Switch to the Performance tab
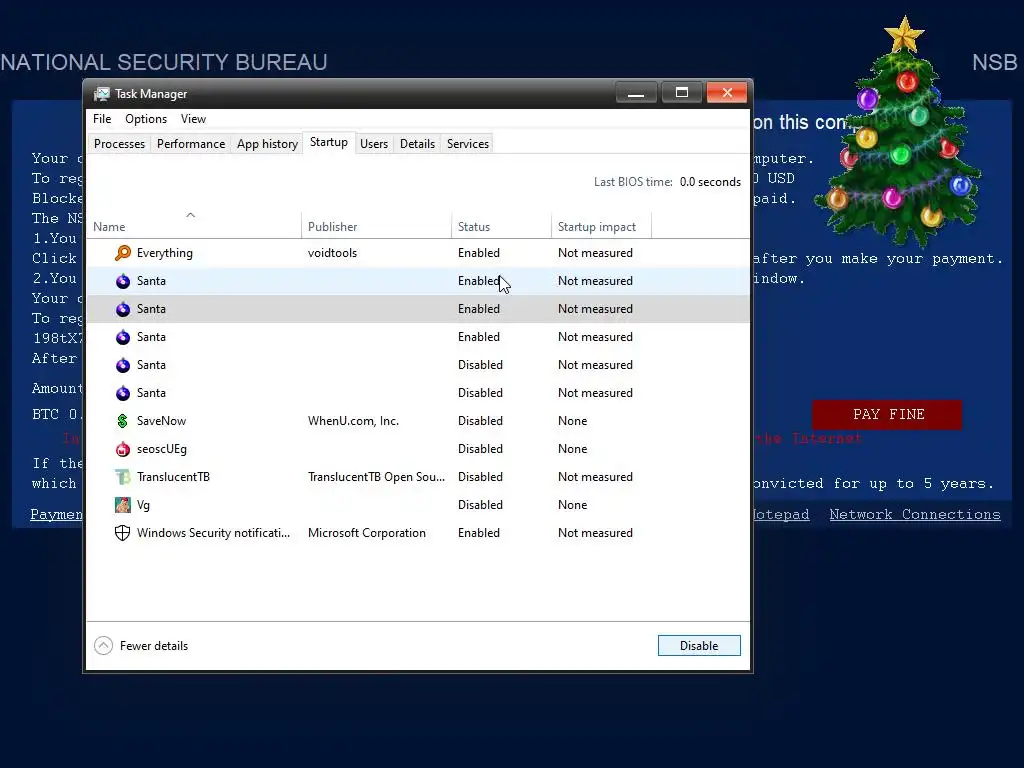This screenshot has width=1024, height=768. (x=191, y=144)
